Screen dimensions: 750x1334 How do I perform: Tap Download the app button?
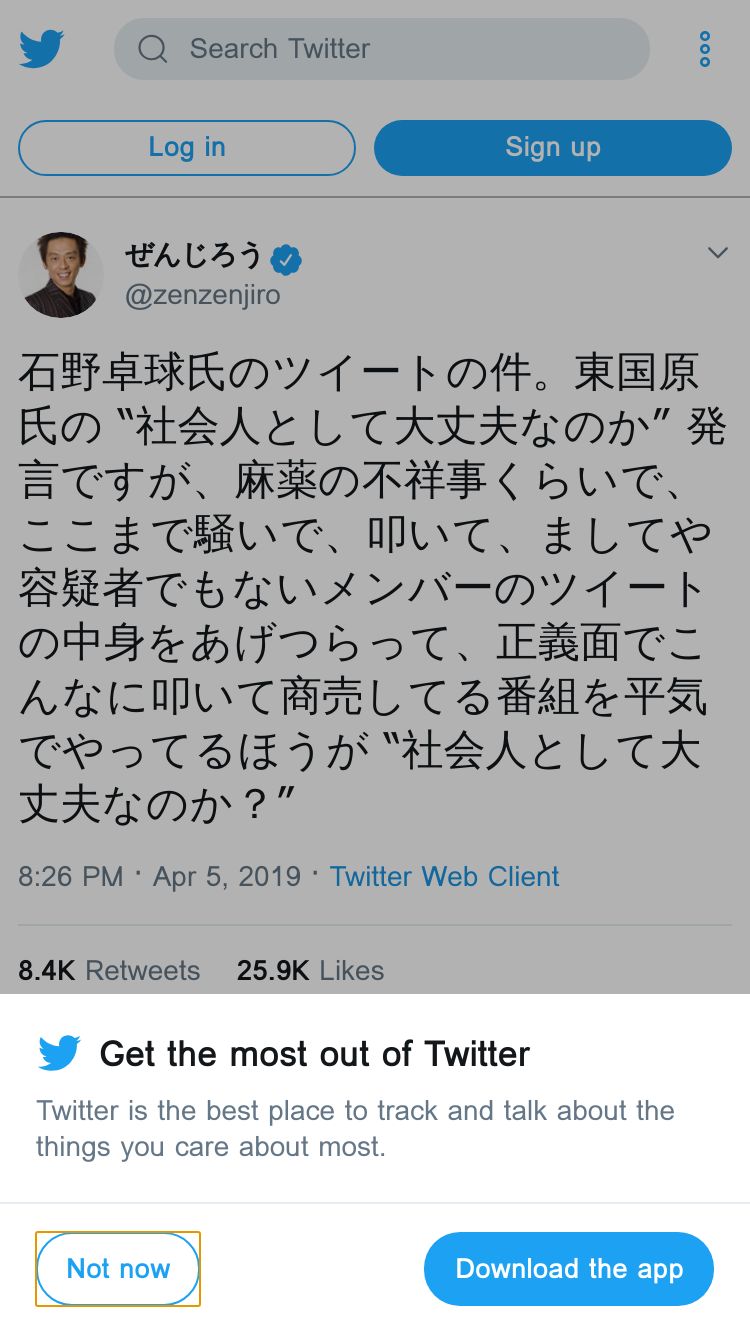(x=569, y=1269)
